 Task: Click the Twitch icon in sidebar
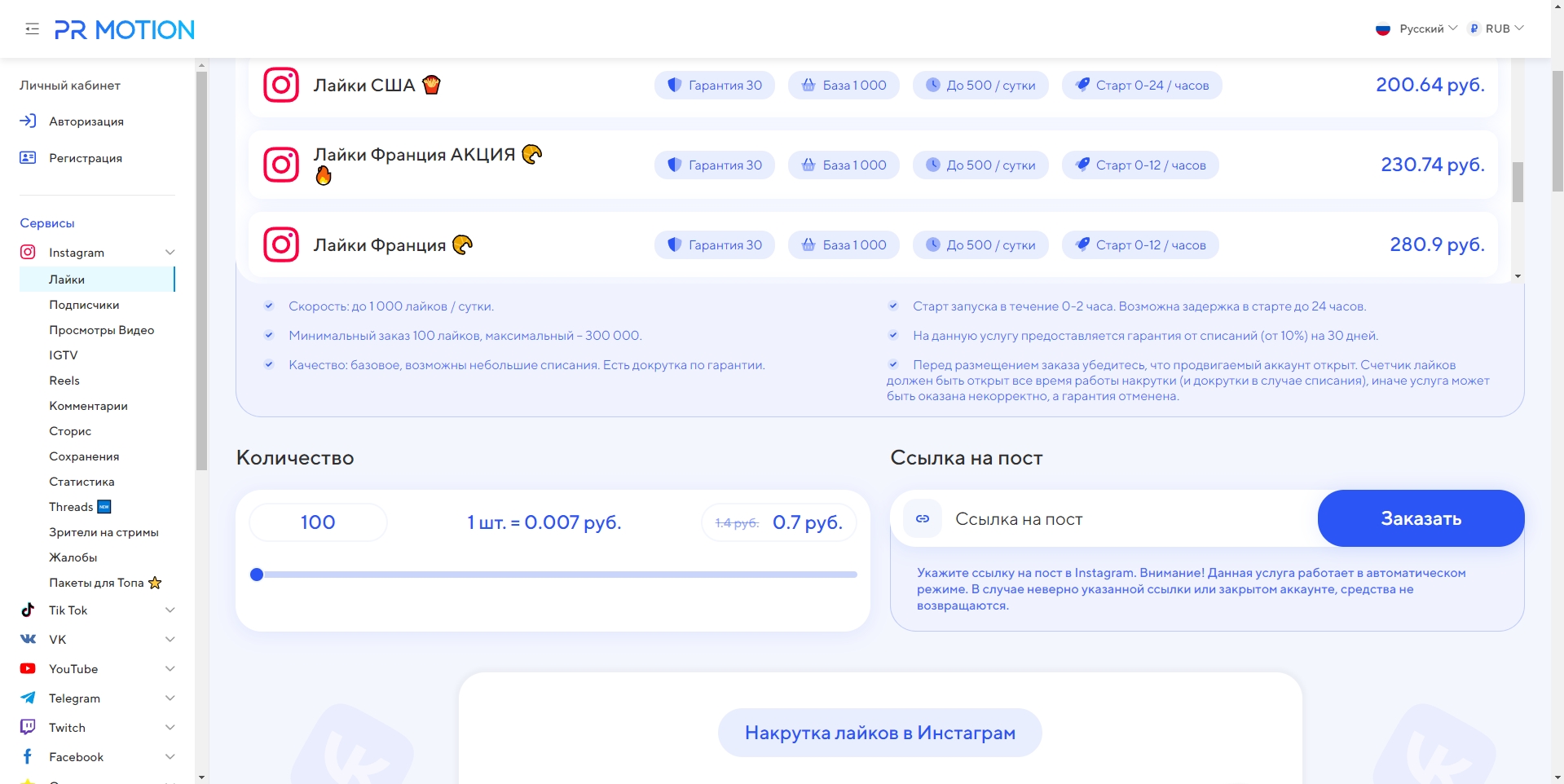coord(28,727)
